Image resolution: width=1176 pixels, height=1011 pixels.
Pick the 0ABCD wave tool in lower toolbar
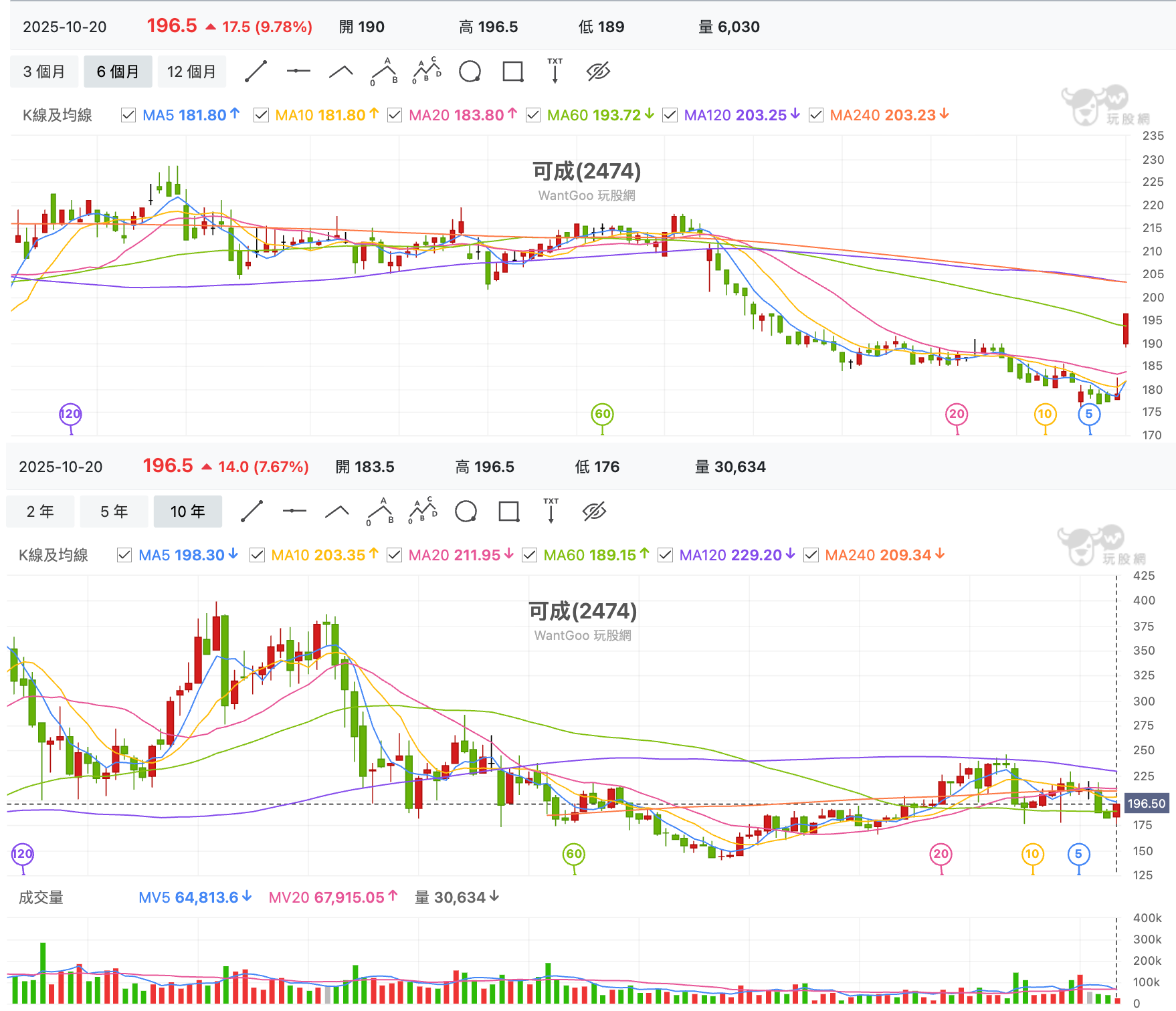click(x=423, y=511)
